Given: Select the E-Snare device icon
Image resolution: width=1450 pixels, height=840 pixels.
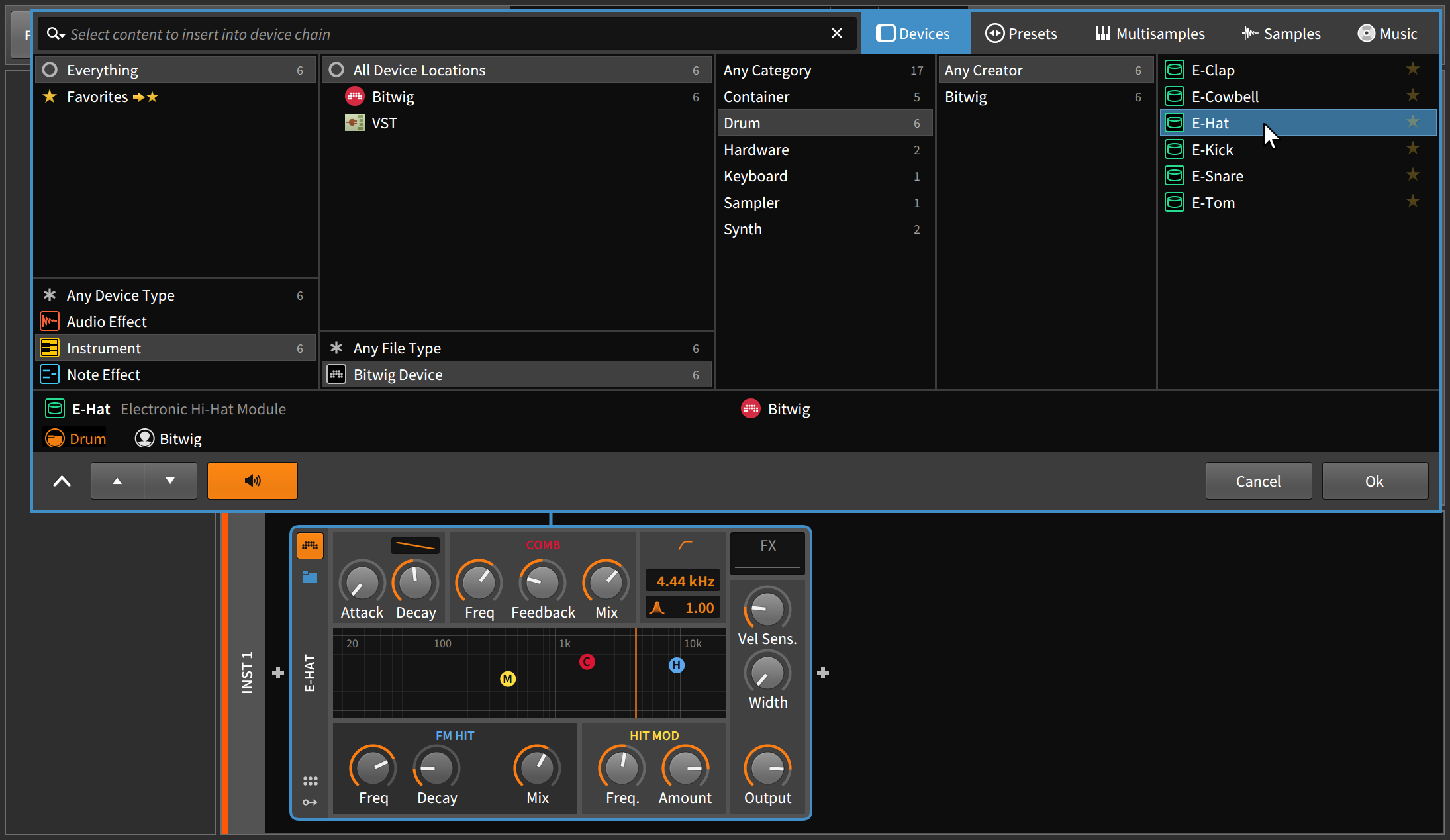Looking at the screenshot, I should pyautogui.click(x=1175, y=175).
